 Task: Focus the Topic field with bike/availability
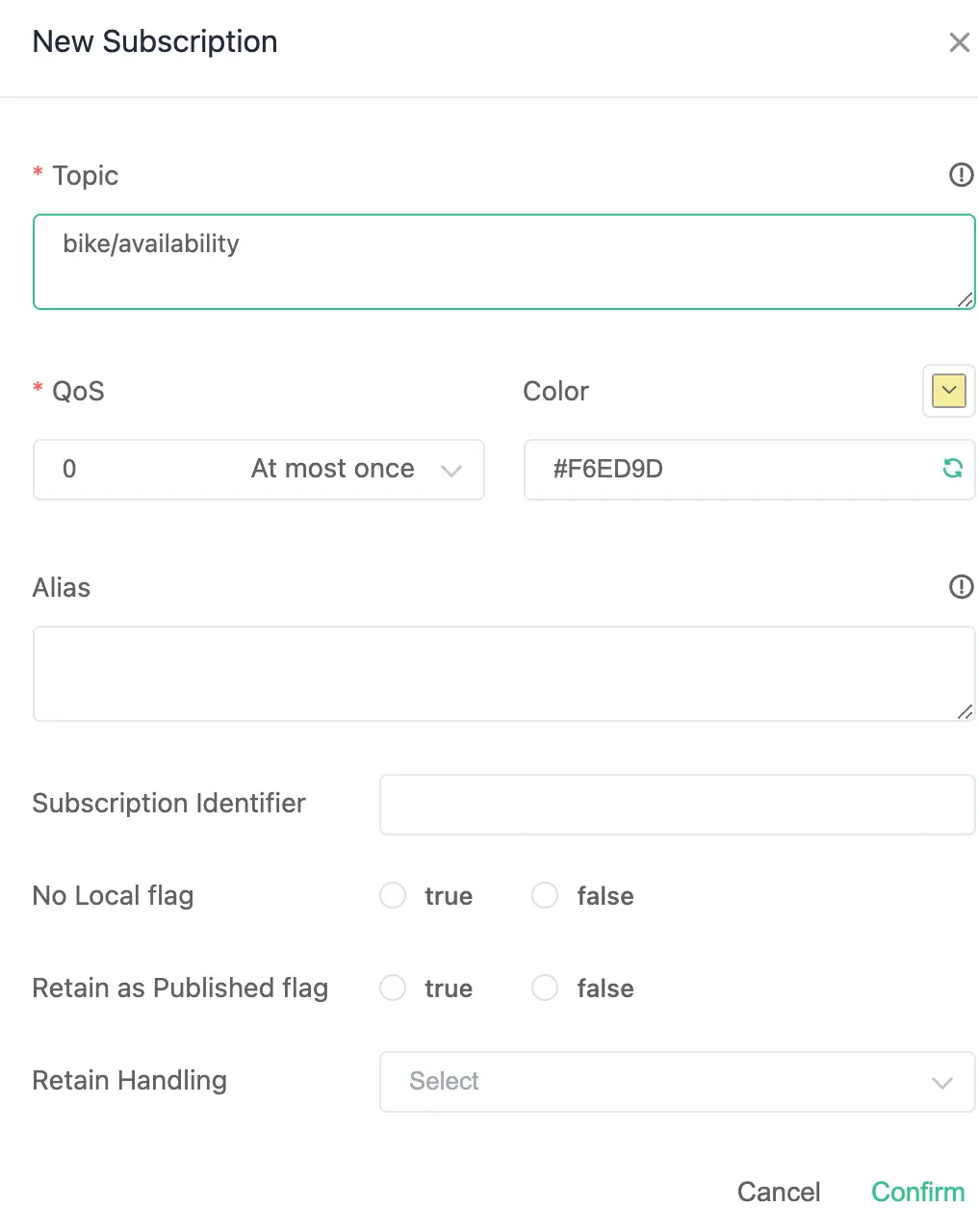coord(503,262)
